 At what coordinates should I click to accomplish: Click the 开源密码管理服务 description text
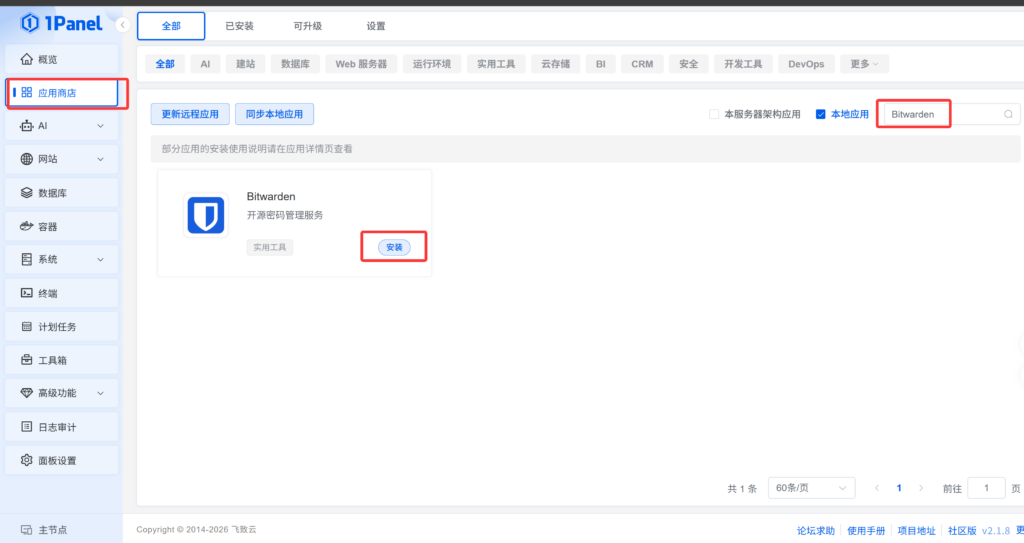[x=285, y=215]
